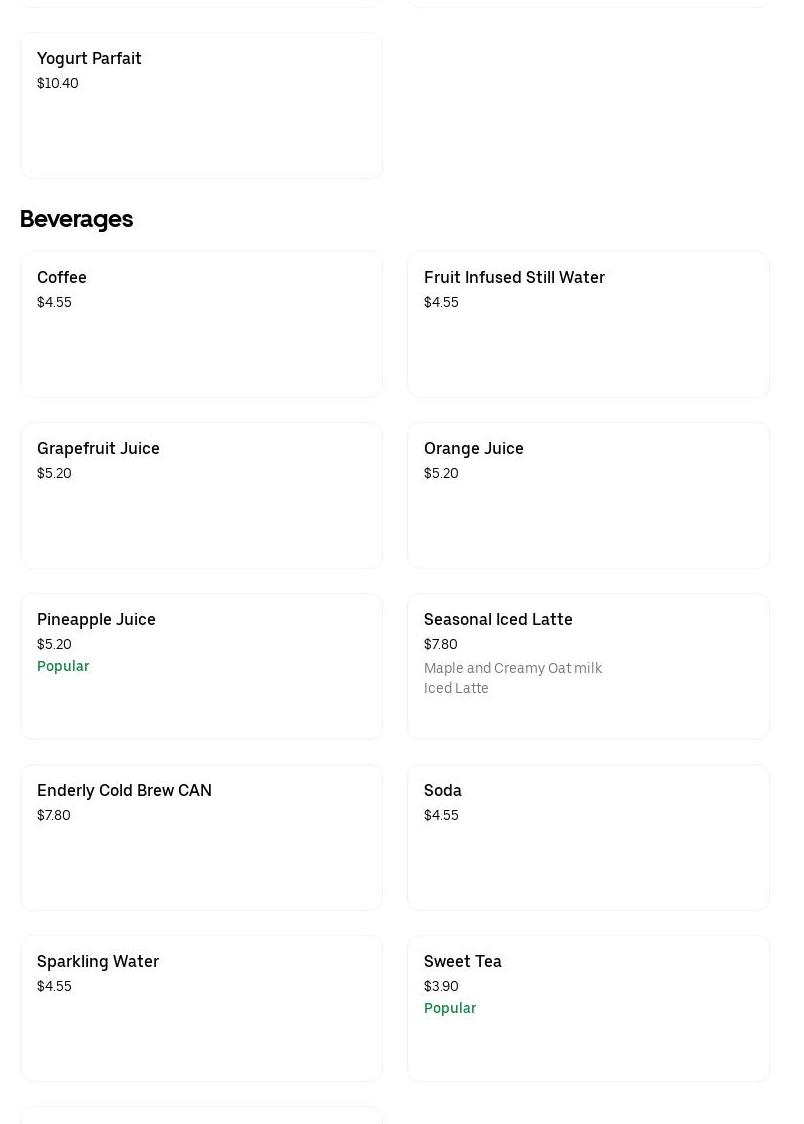Click the $3.90 price of Sweet Tea
The image size is (804, 1124).
click(441, 986)
